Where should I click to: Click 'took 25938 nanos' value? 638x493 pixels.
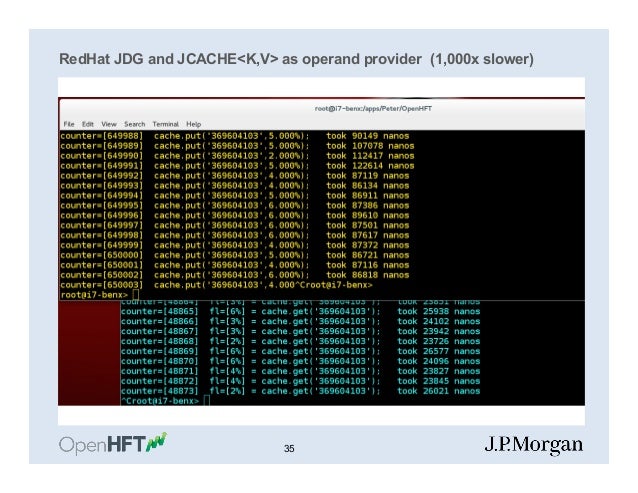(439, 312)
